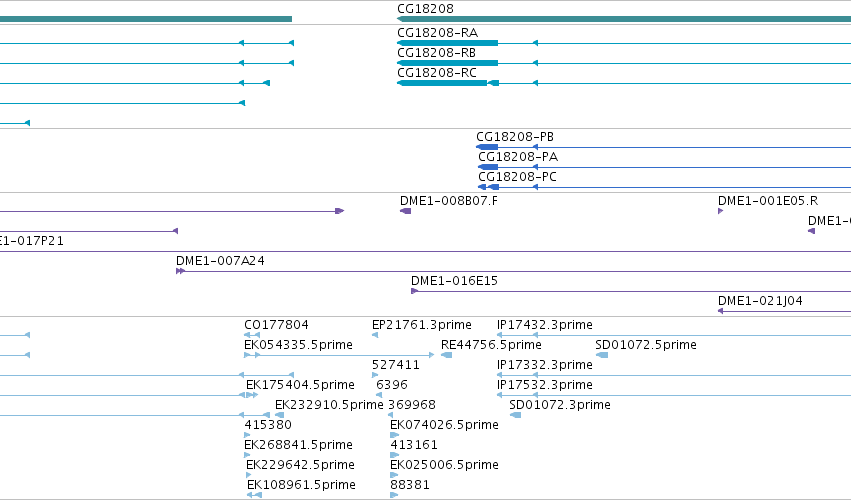
Task: Click the IP17332.3prime EST label
Action: [544, 365]
